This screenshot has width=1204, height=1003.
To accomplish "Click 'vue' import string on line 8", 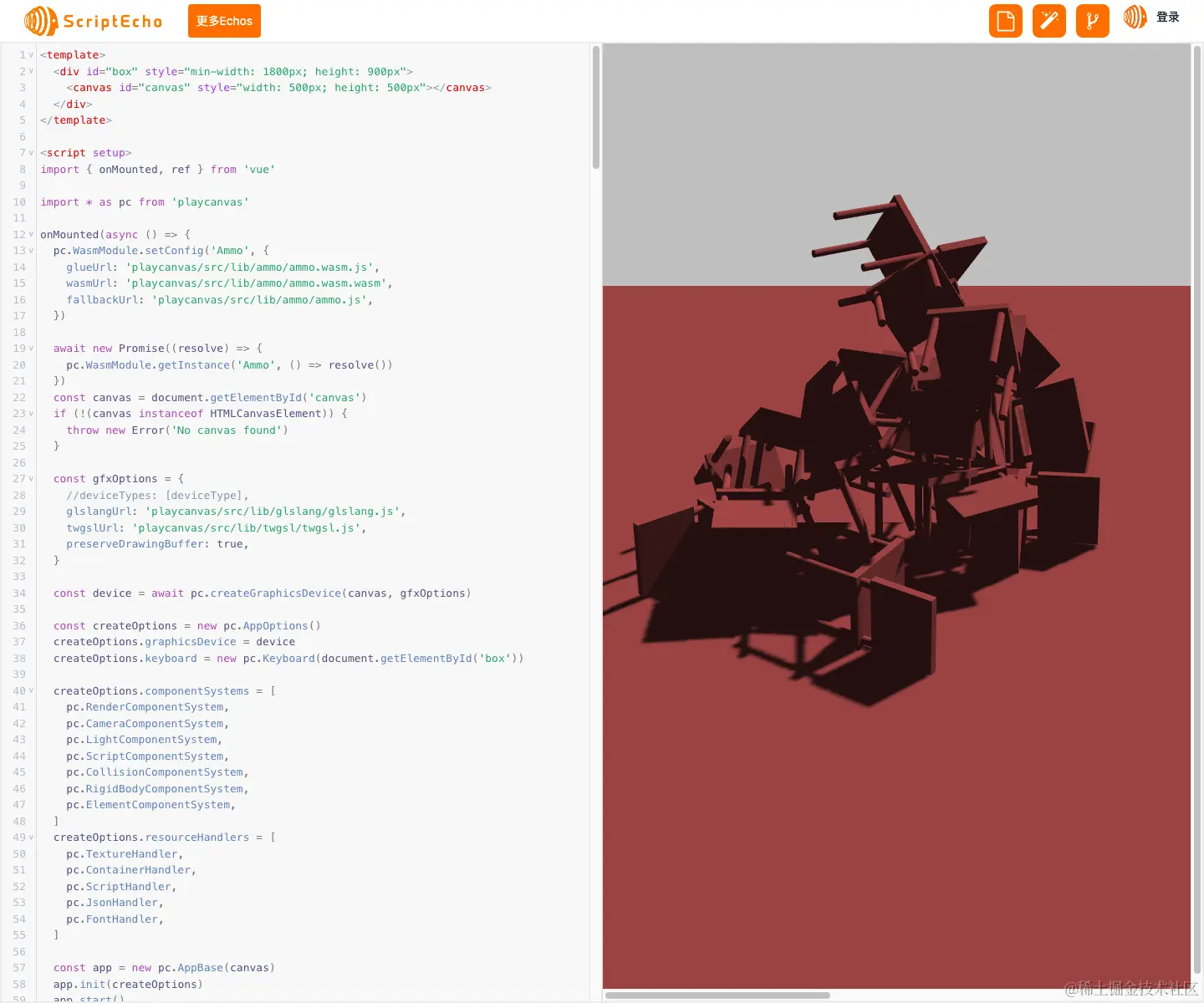I will tap(259, 170).
